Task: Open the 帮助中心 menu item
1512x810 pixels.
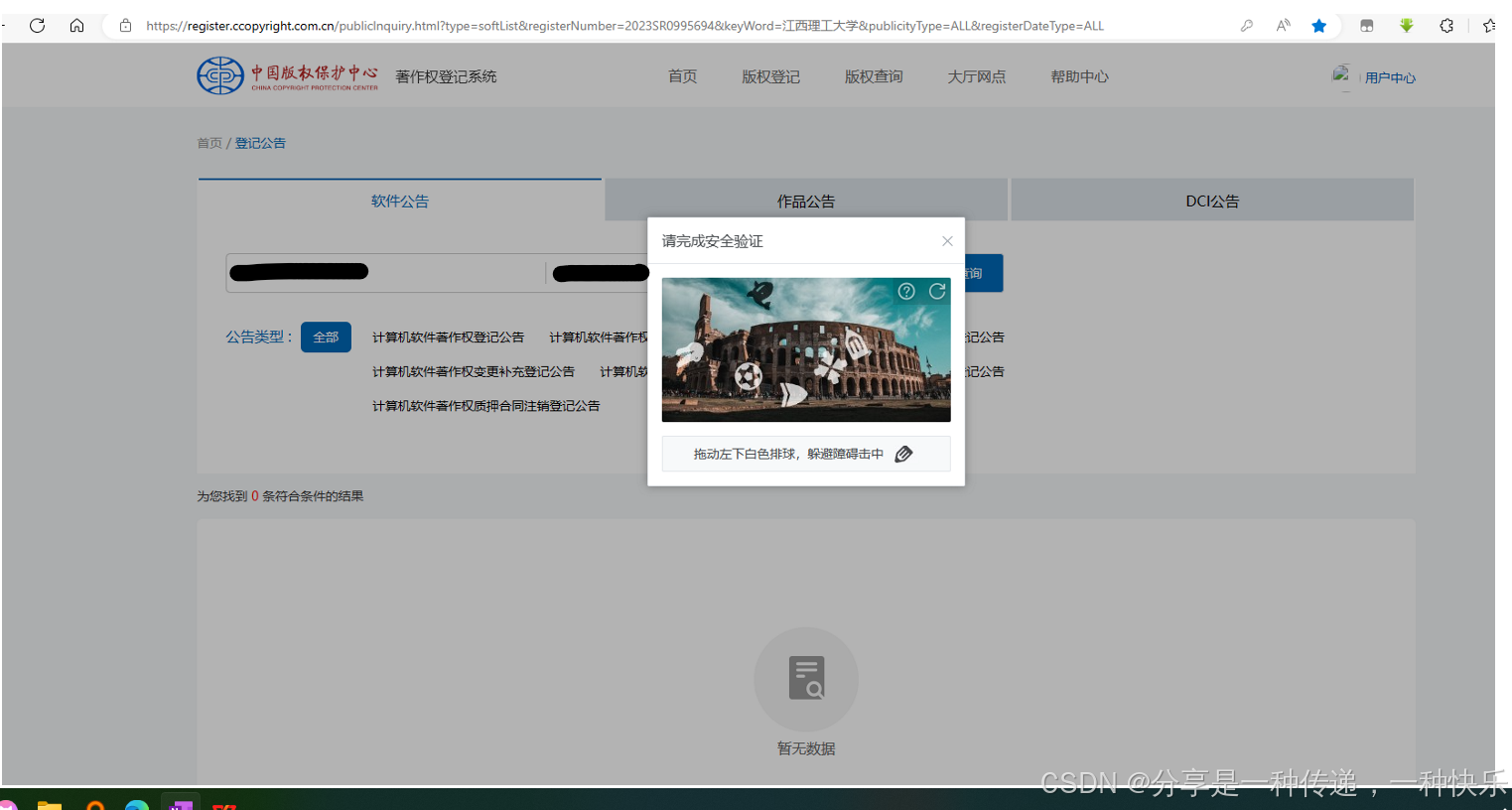Action: pos(1080,76)
